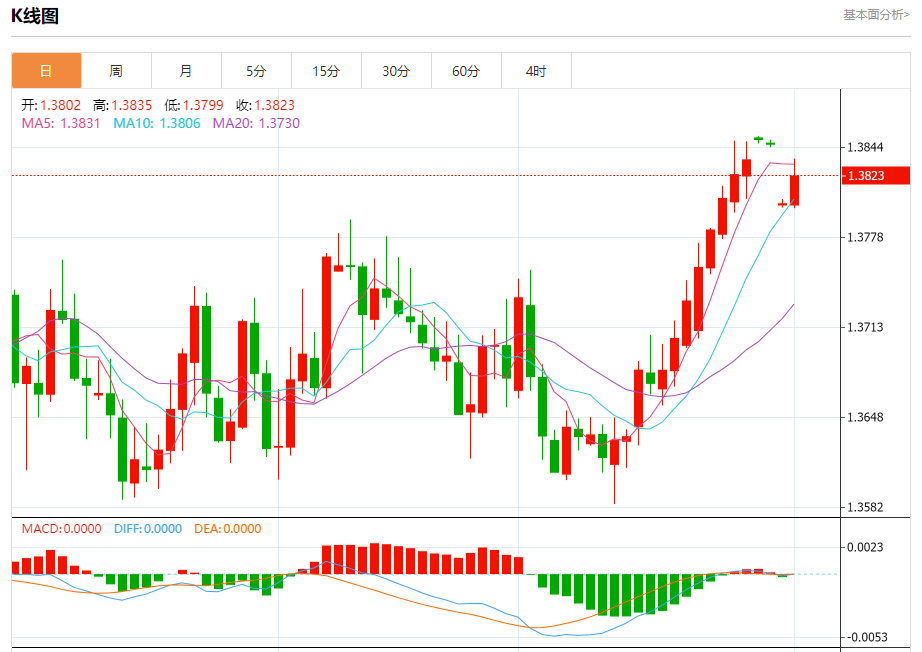Click the MA10: 1.3806 indicator text
This screenshot has width=922, height=652.
click(x=157, y=123)
